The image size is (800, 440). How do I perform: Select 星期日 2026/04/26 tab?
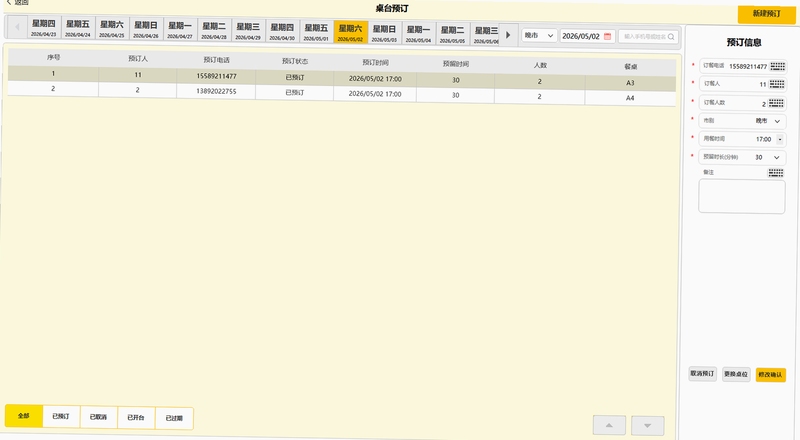click(146, 29)
